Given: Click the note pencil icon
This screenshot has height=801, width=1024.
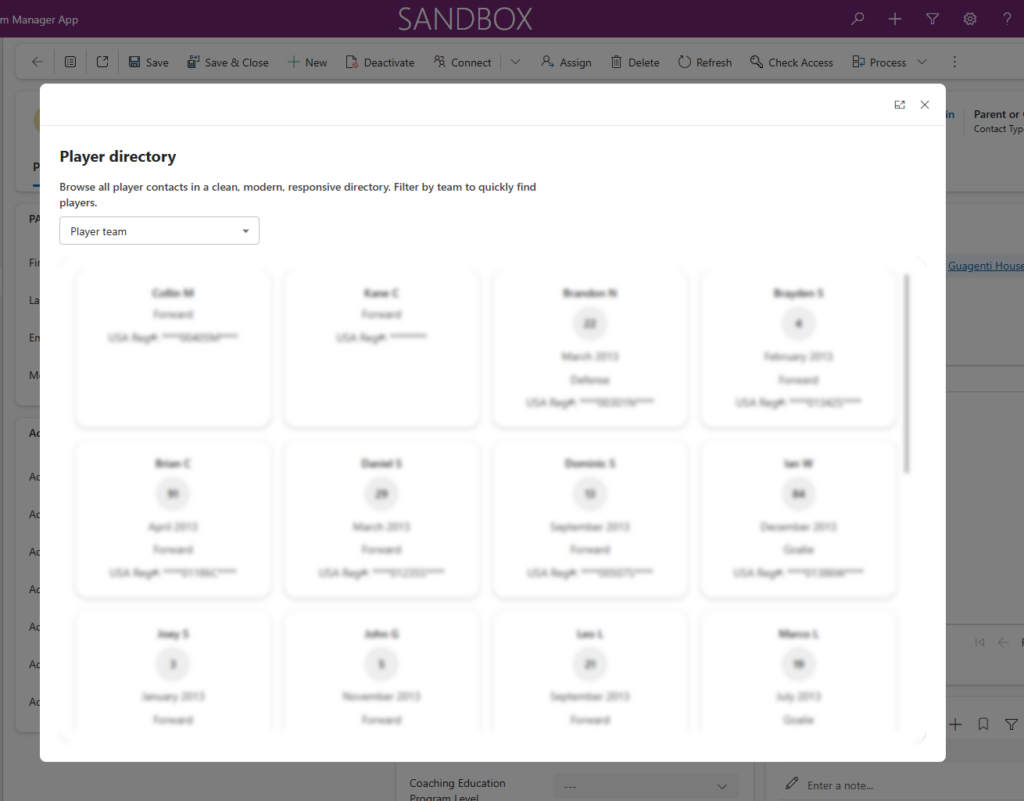Looking at the screenshot, I should (792, 783).
